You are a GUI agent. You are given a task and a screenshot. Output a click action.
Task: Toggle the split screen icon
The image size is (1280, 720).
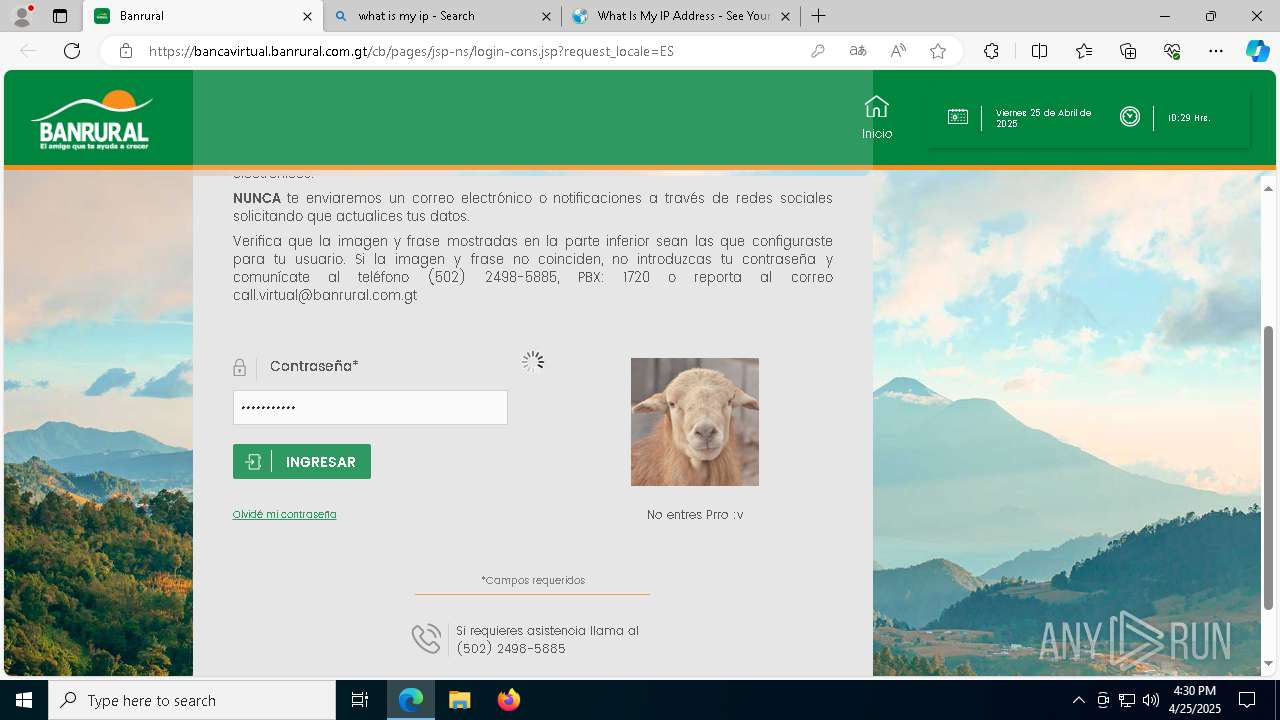pyautogui.click(x=1039, y=51)
